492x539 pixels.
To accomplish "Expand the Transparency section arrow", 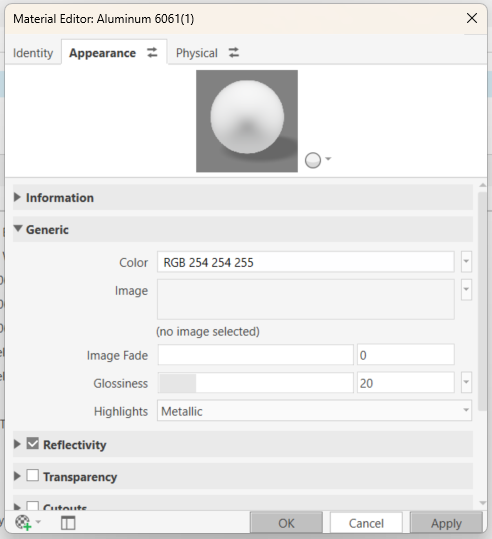I will [17, 476].
